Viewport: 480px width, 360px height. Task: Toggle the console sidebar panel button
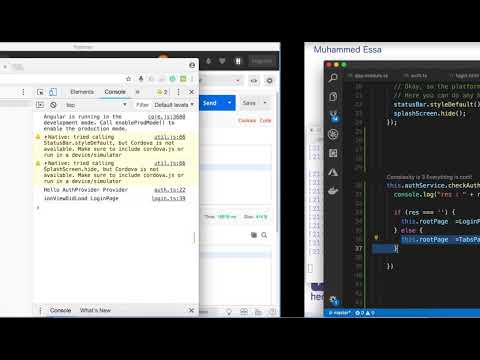tap(40, 105)
